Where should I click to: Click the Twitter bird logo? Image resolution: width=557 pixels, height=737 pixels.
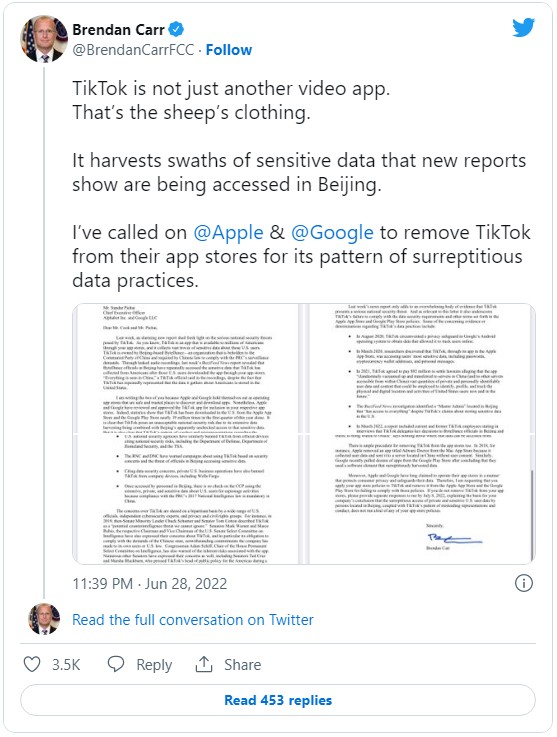(x=524, y=27)
